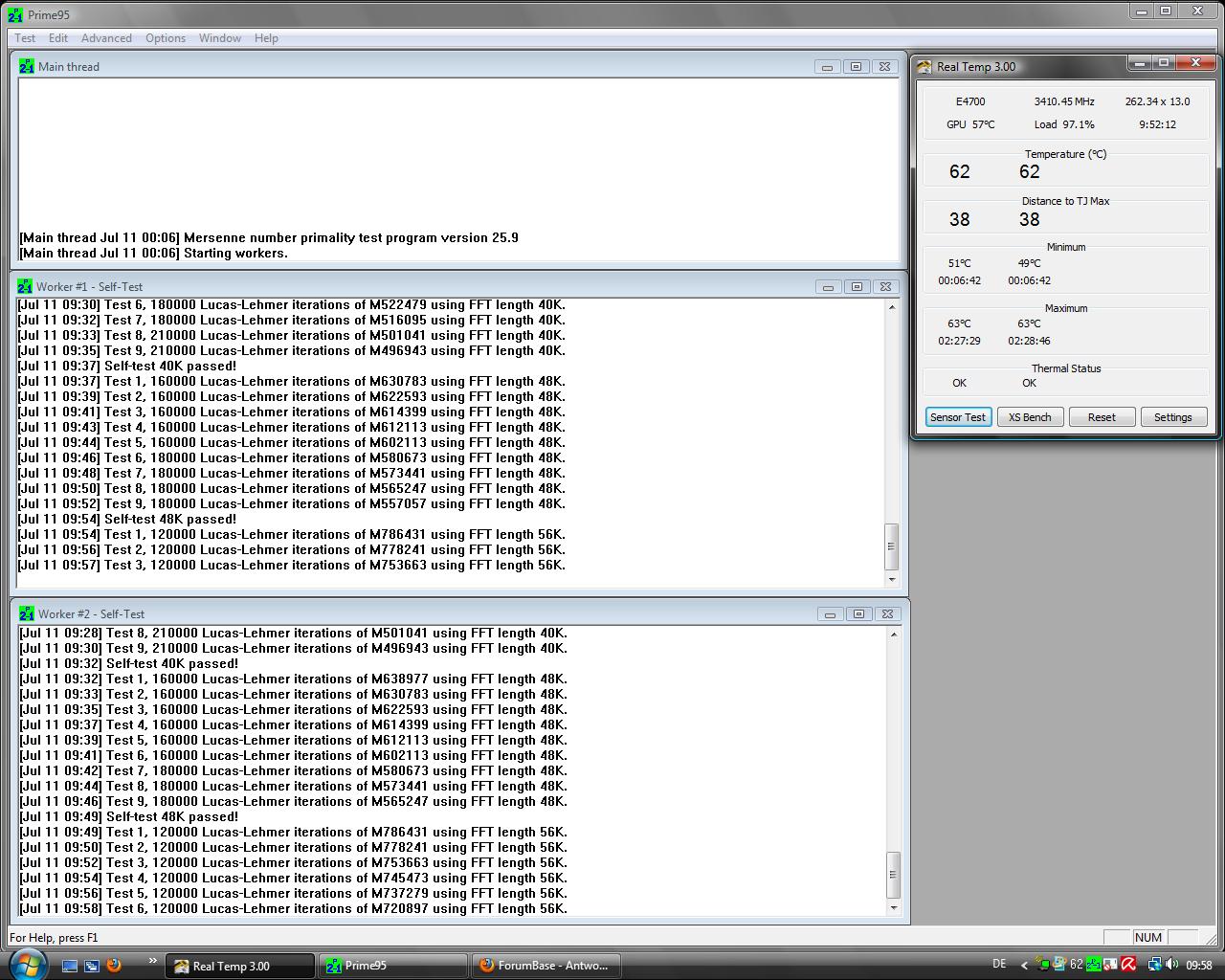
Task: Open the Test menu in Prime95
Action: click(25, 38)
